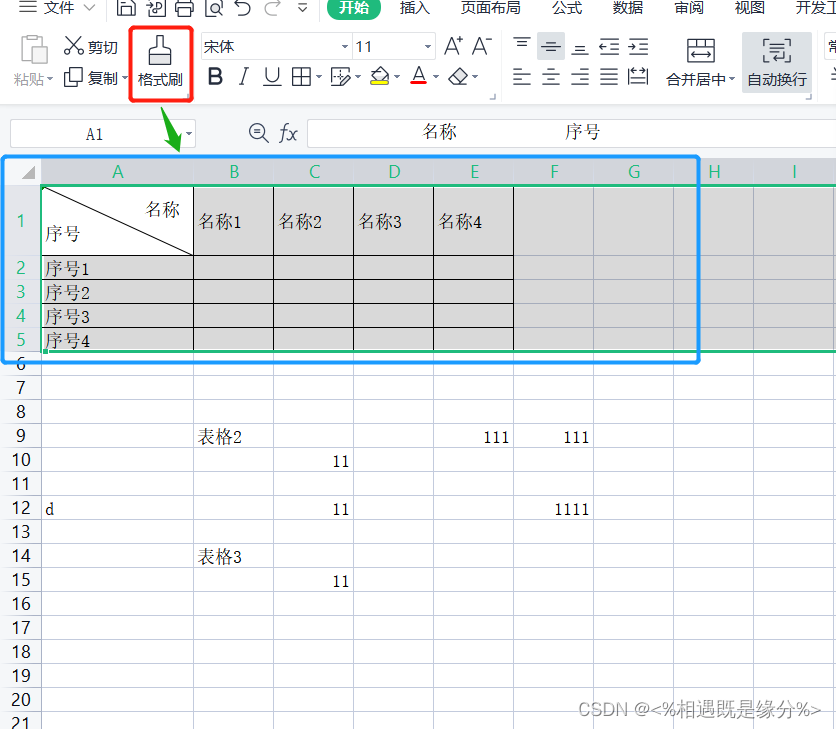Click the Save icon in quick access
Screen dimensions: 836x729
coord(126,7)
